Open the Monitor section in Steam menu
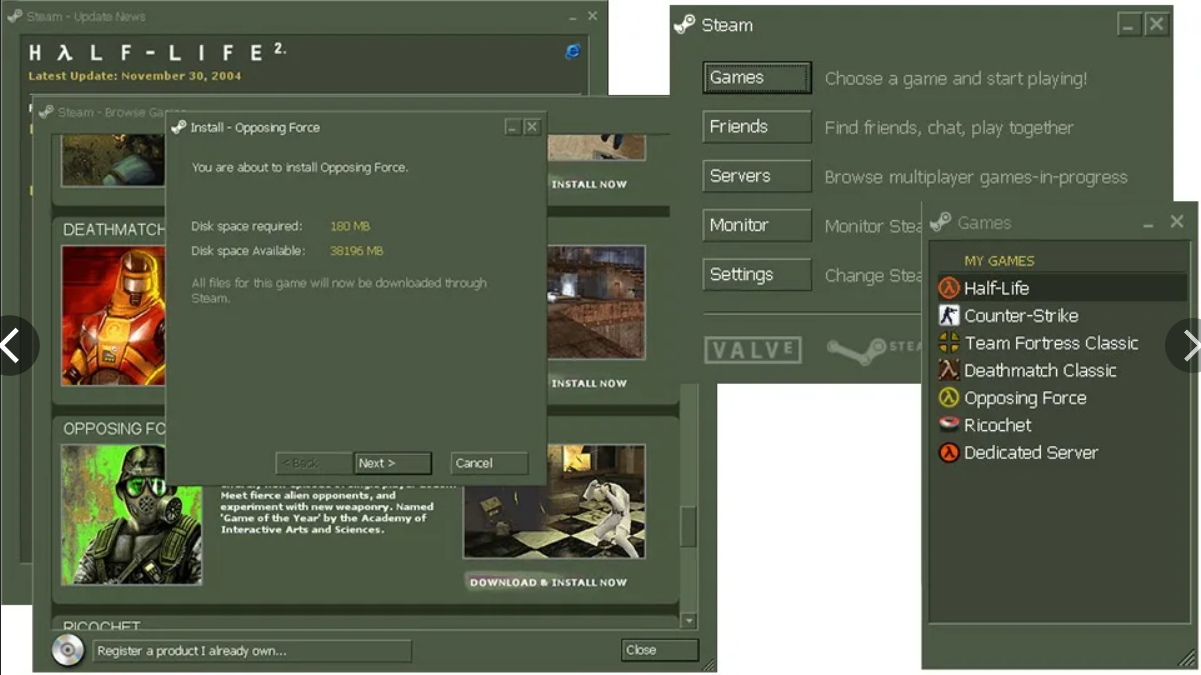Screen dimensions: 1201x675 757,225
